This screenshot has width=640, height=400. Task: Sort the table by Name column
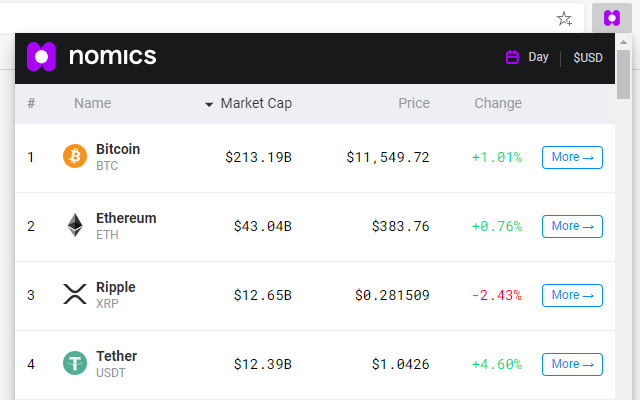(x=93, y=103)
